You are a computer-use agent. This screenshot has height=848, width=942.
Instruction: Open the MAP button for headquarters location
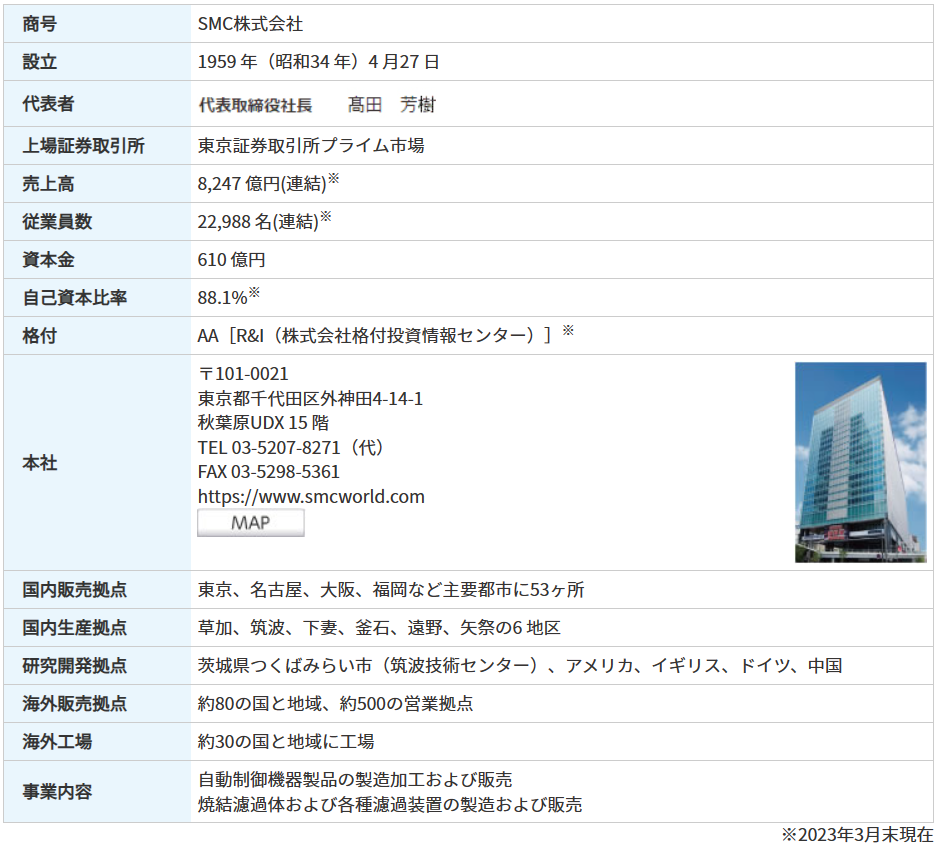[250, 522]
